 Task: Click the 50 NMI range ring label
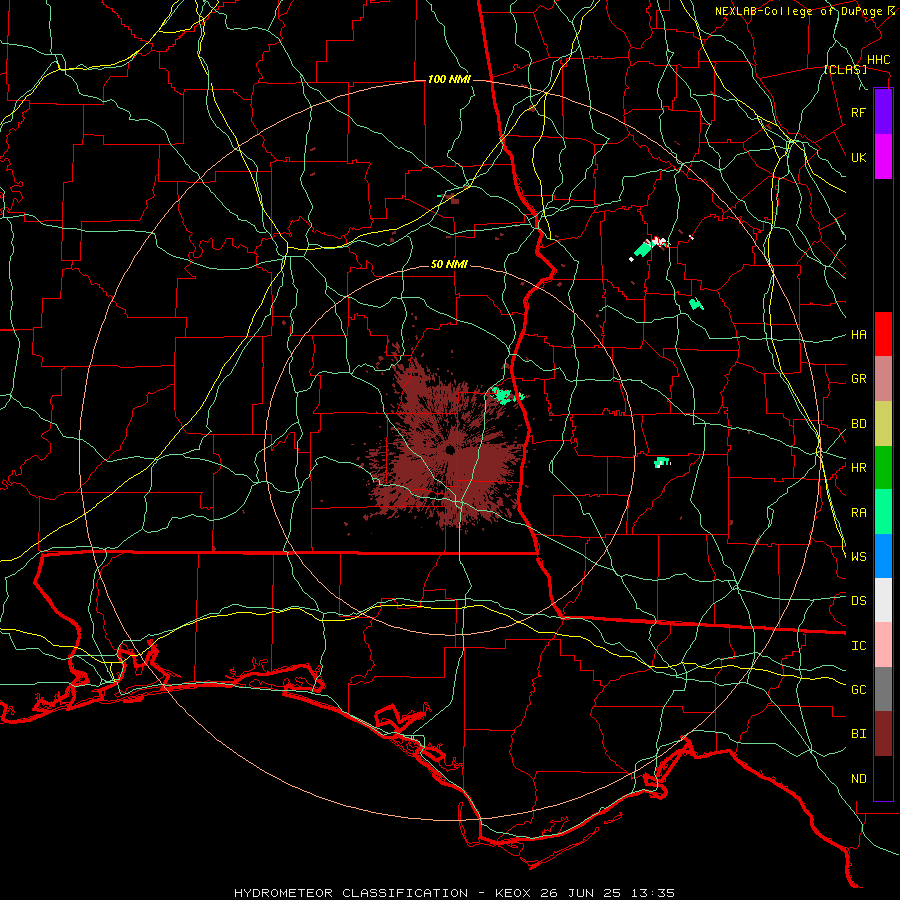(x=449, y=264)
